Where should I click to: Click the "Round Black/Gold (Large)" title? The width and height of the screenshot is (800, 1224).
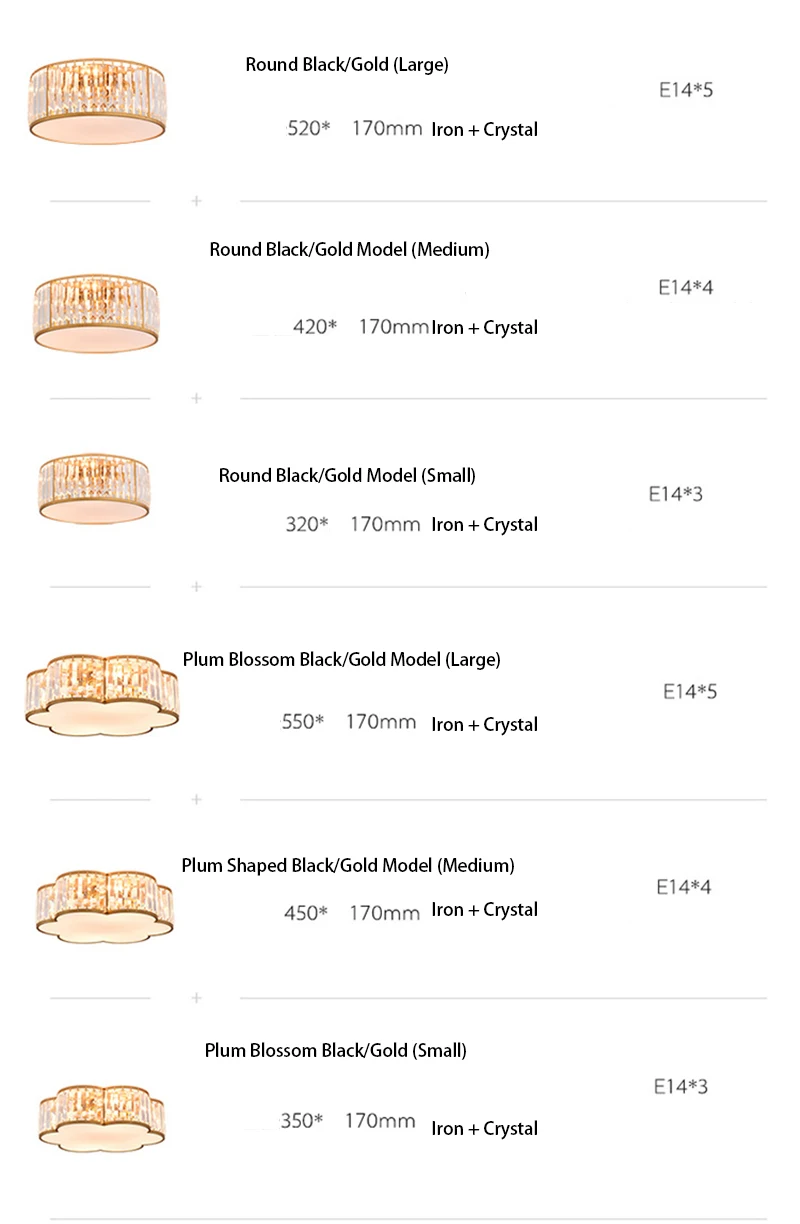(347, 65)
